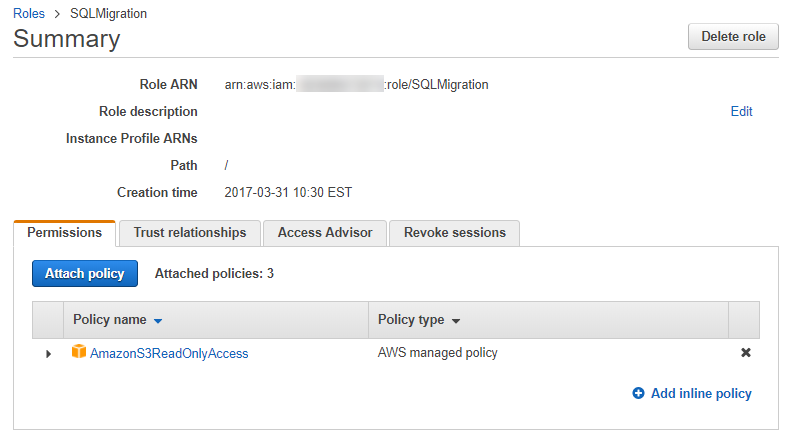Click the Add inline policy link
This screenshot has height=432, width=786.
tap(701, 393)
